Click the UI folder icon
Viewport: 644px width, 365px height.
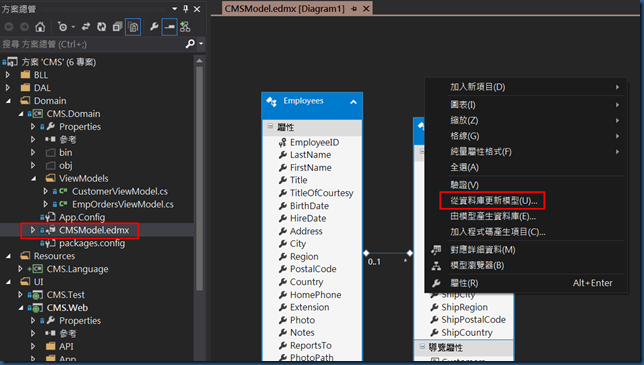pos(25,282)
